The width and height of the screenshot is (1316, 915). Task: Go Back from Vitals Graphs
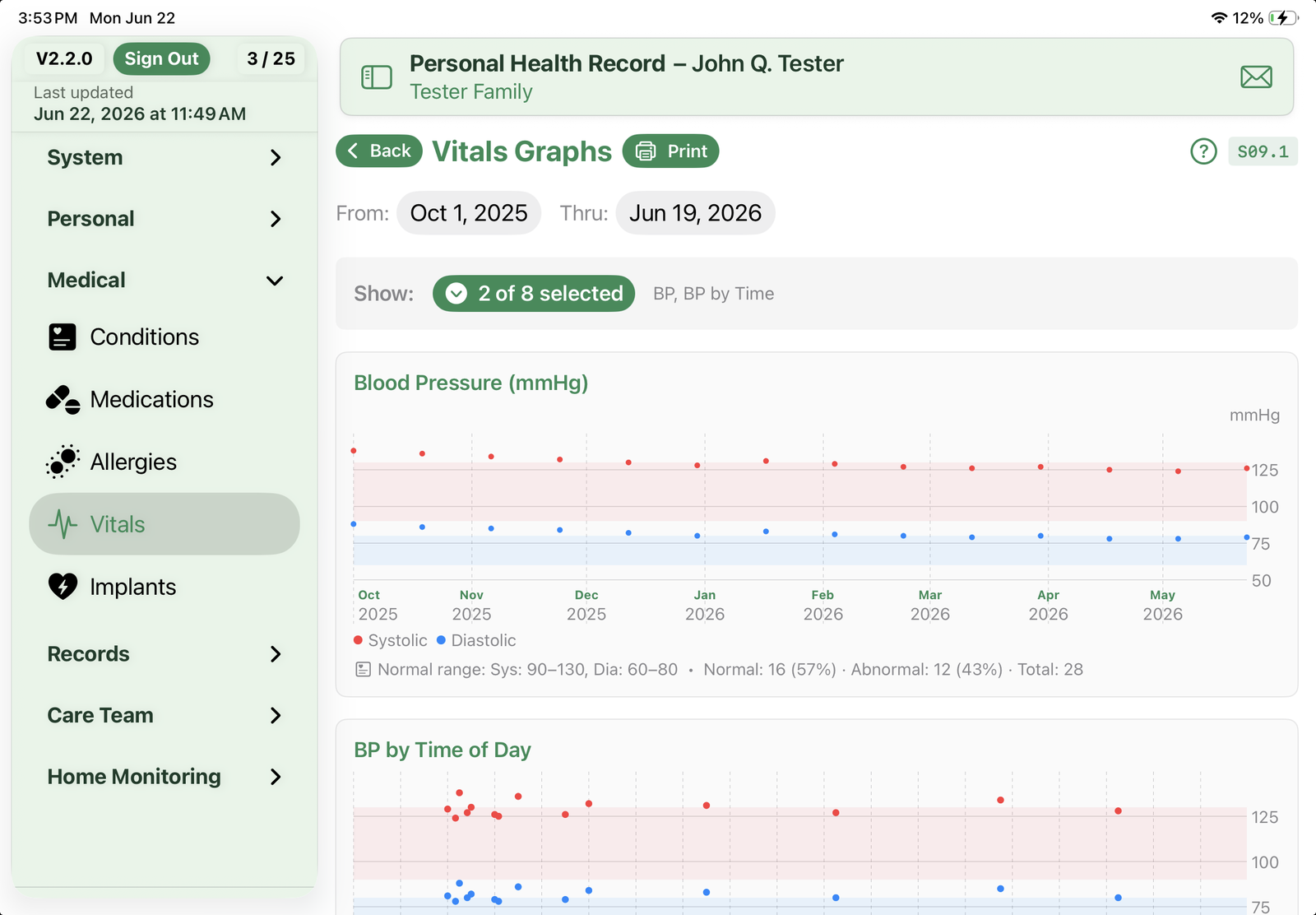tap(379, 151)
